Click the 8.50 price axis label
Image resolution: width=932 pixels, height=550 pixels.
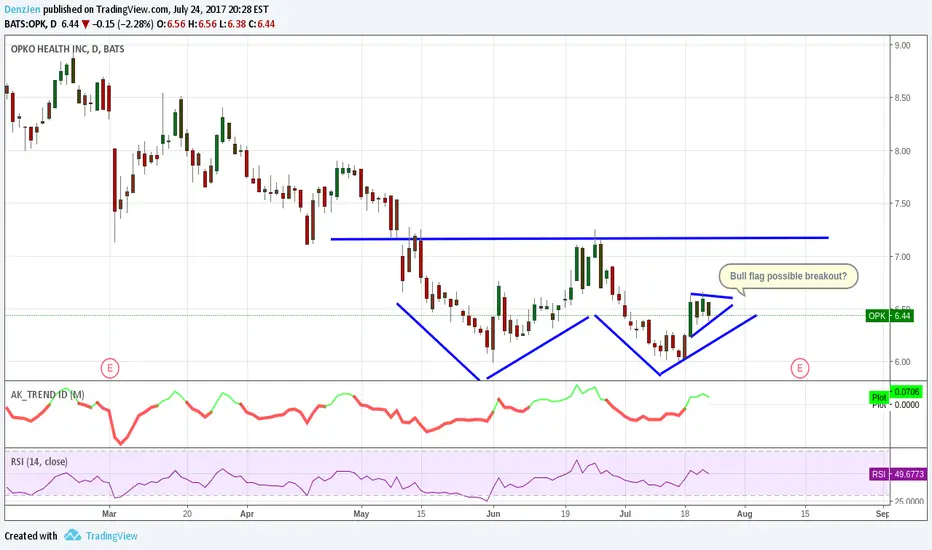coord(902,98)
